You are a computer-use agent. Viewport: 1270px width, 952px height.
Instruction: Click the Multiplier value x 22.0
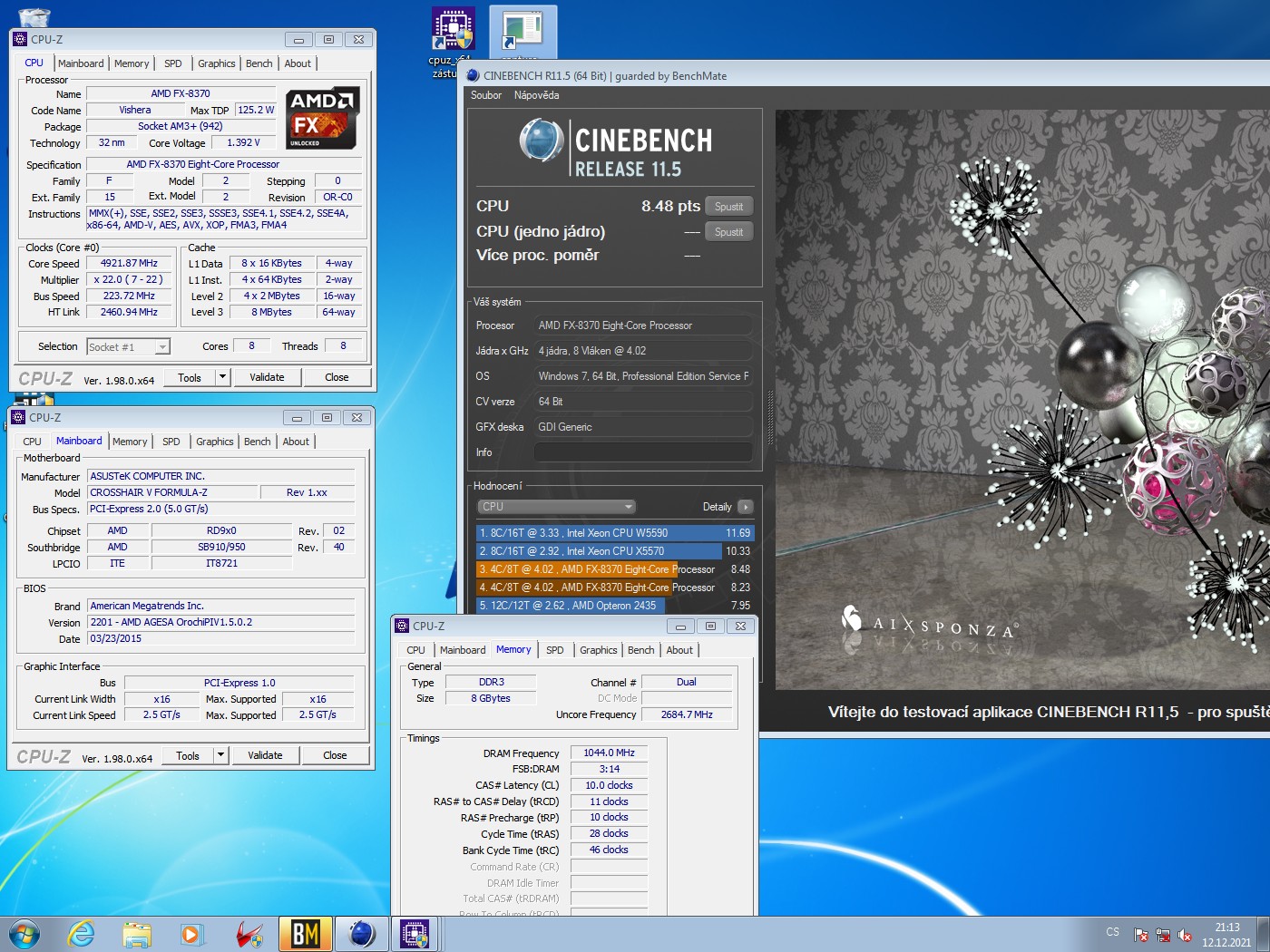click(x=129, y=279)
